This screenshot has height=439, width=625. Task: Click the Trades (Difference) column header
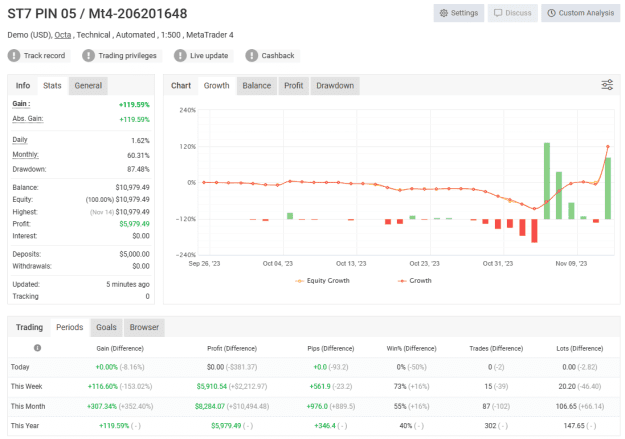click(496, 348)
